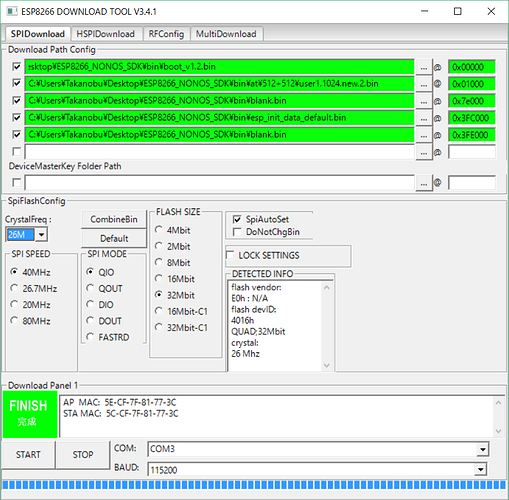Browse file for the empty sixth path row
This screenshot has height=500, width=509.
pyautogui.click(x=424, y=152)
